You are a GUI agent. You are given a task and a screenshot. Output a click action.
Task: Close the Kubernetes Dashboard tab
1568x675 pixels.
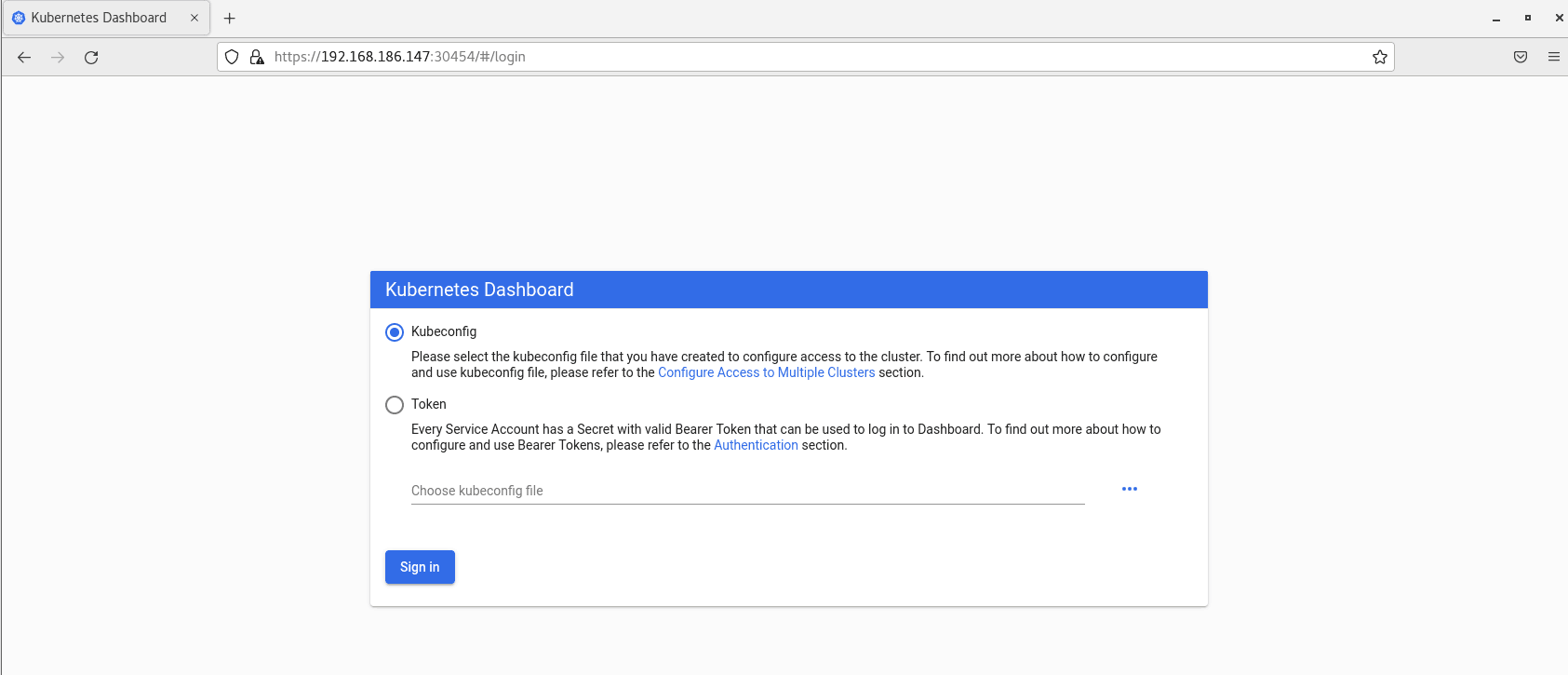coord(194,18)
